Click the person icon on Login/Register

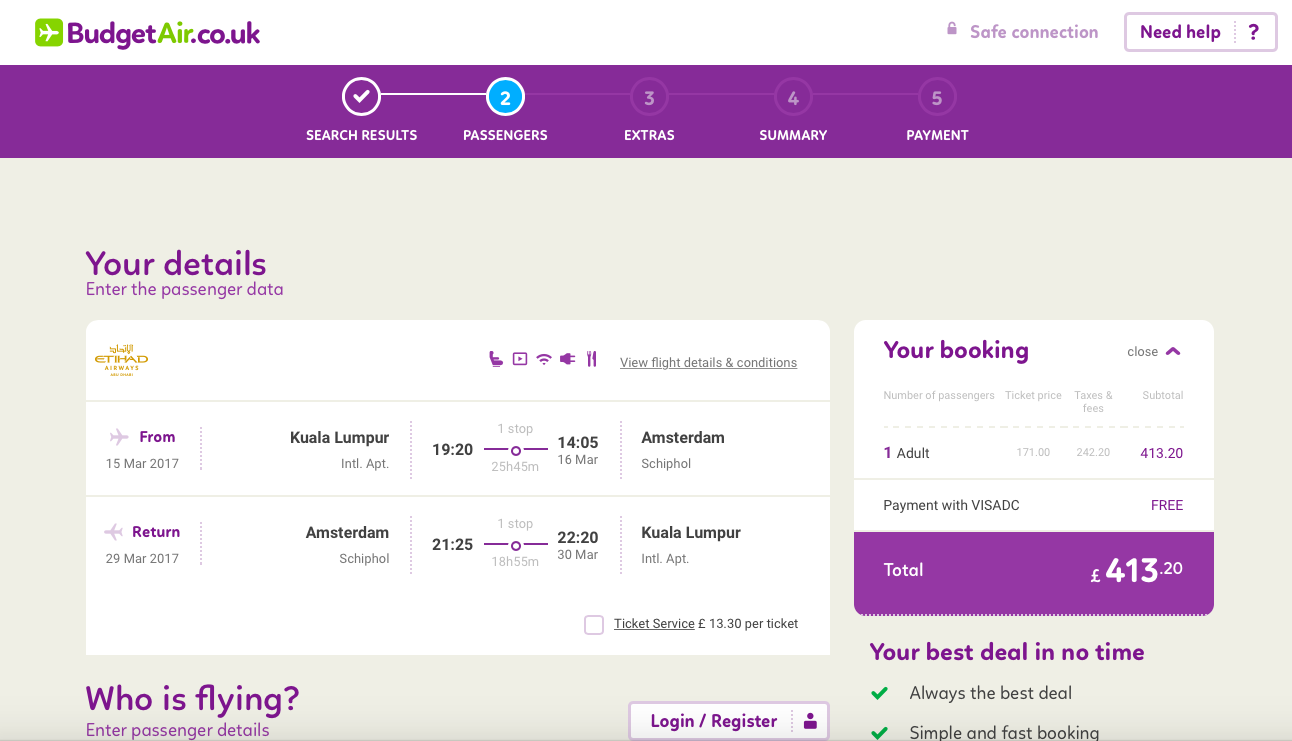click(810, 721)
